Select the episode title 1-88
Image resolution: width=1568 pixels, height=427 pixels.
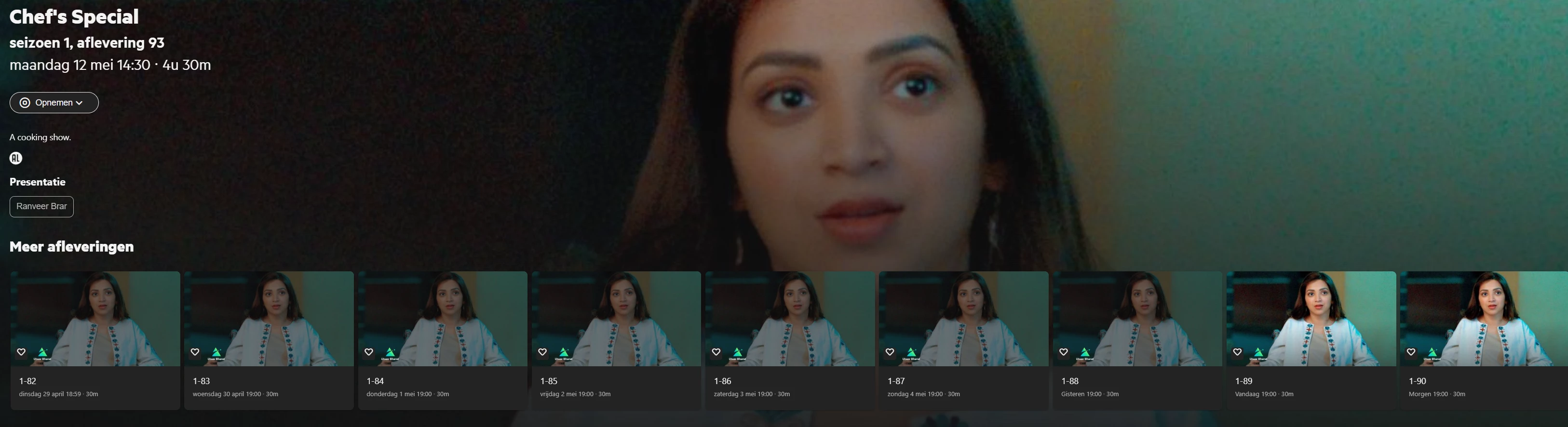1070,381
